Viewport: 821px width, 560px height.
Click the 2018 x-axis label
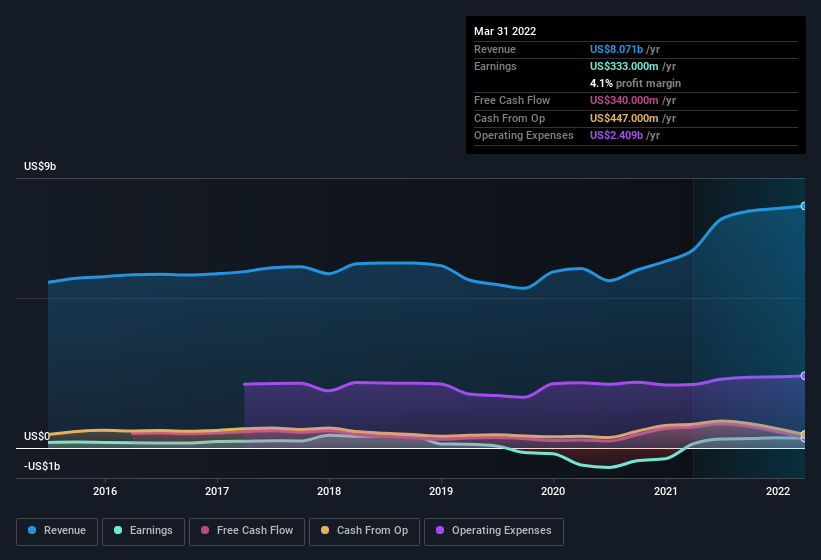pyautogui.click(x=329, y=491)
